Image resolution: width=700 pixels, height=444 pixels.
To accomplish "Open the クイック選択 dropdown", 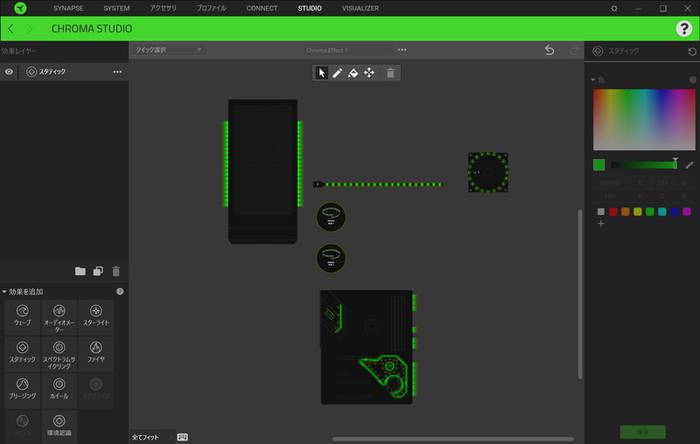I will tap(169, 50).
